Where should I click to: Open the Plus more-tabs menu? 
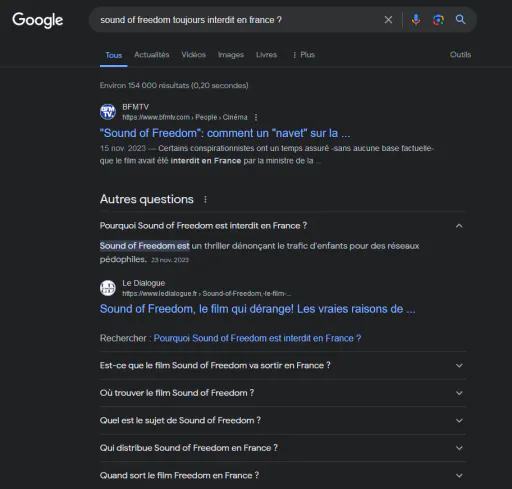pos(304,55)
